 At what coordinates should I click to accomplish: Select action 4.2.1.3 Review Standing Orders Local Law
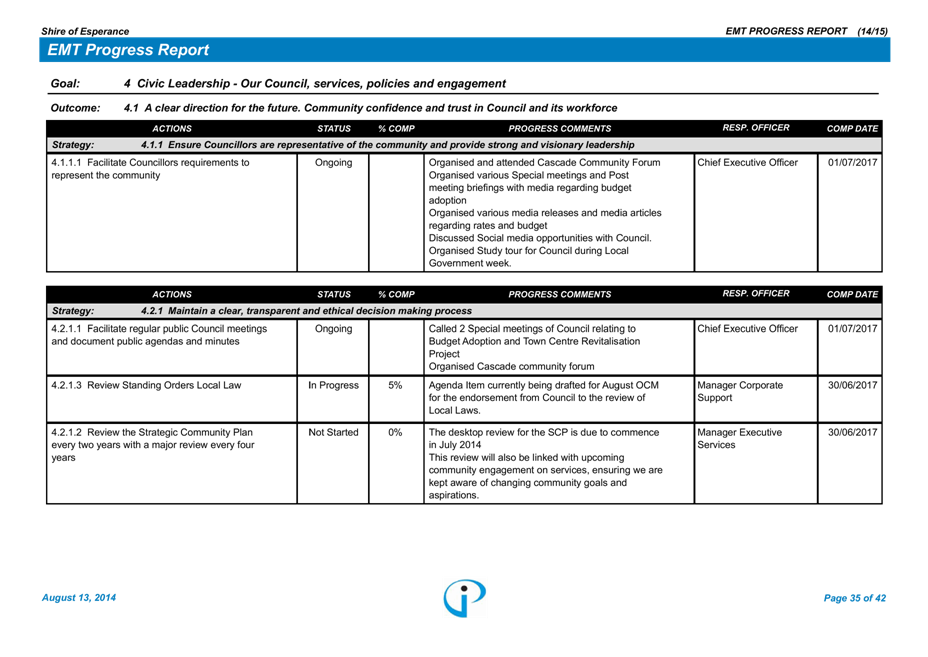[146, 385]
